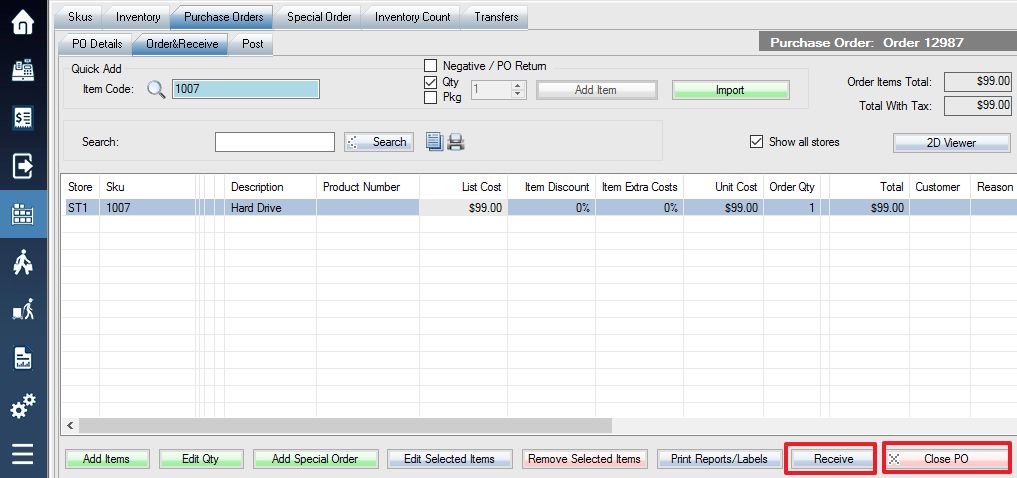Viewport: 1017px width, 478px height.
Task: Select the Hard Drive description cell
Action: pyautogui.click(x=270, y=208)
